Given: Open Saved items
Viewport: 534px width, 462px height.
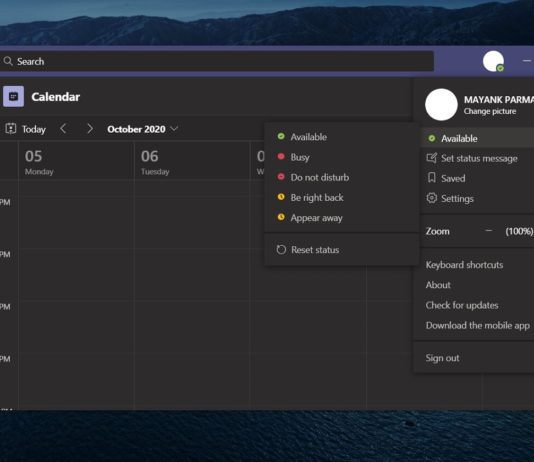Looking at the screenshot, I should click(477, 178).
